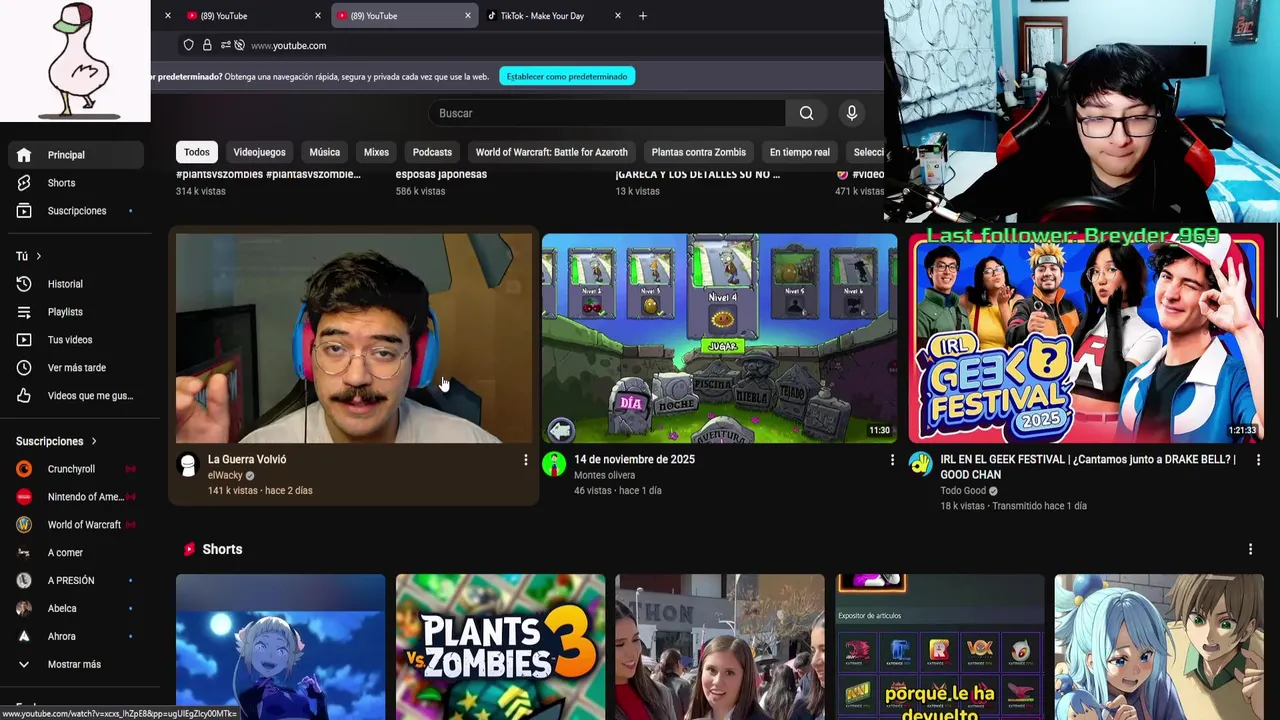This screenshot has height=720, width=1280.
Task: Click the magnifier search button
Action: (x=806, y=113)
